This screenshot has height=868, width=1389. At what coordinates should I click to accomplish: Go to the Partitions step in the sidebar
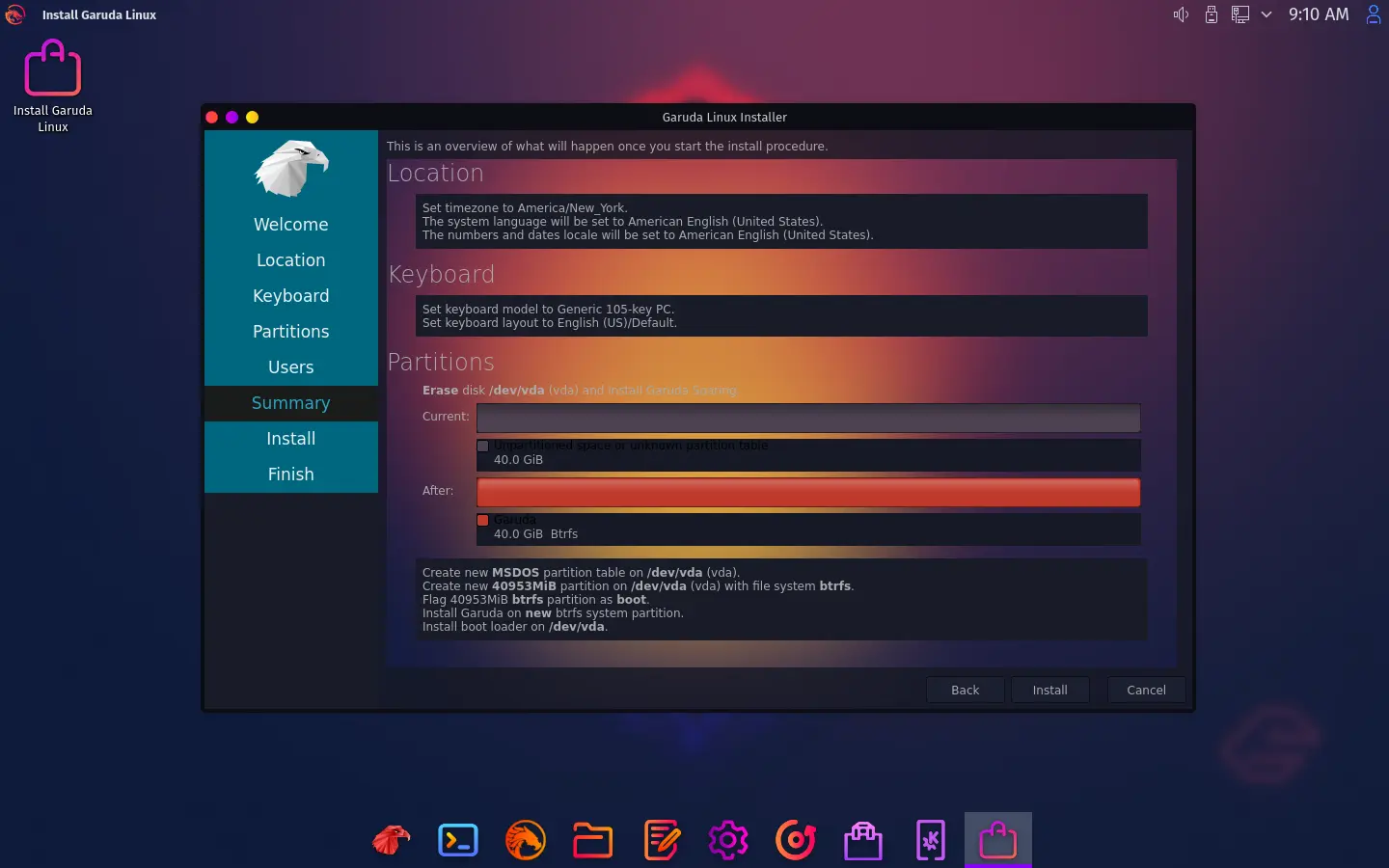291,332
